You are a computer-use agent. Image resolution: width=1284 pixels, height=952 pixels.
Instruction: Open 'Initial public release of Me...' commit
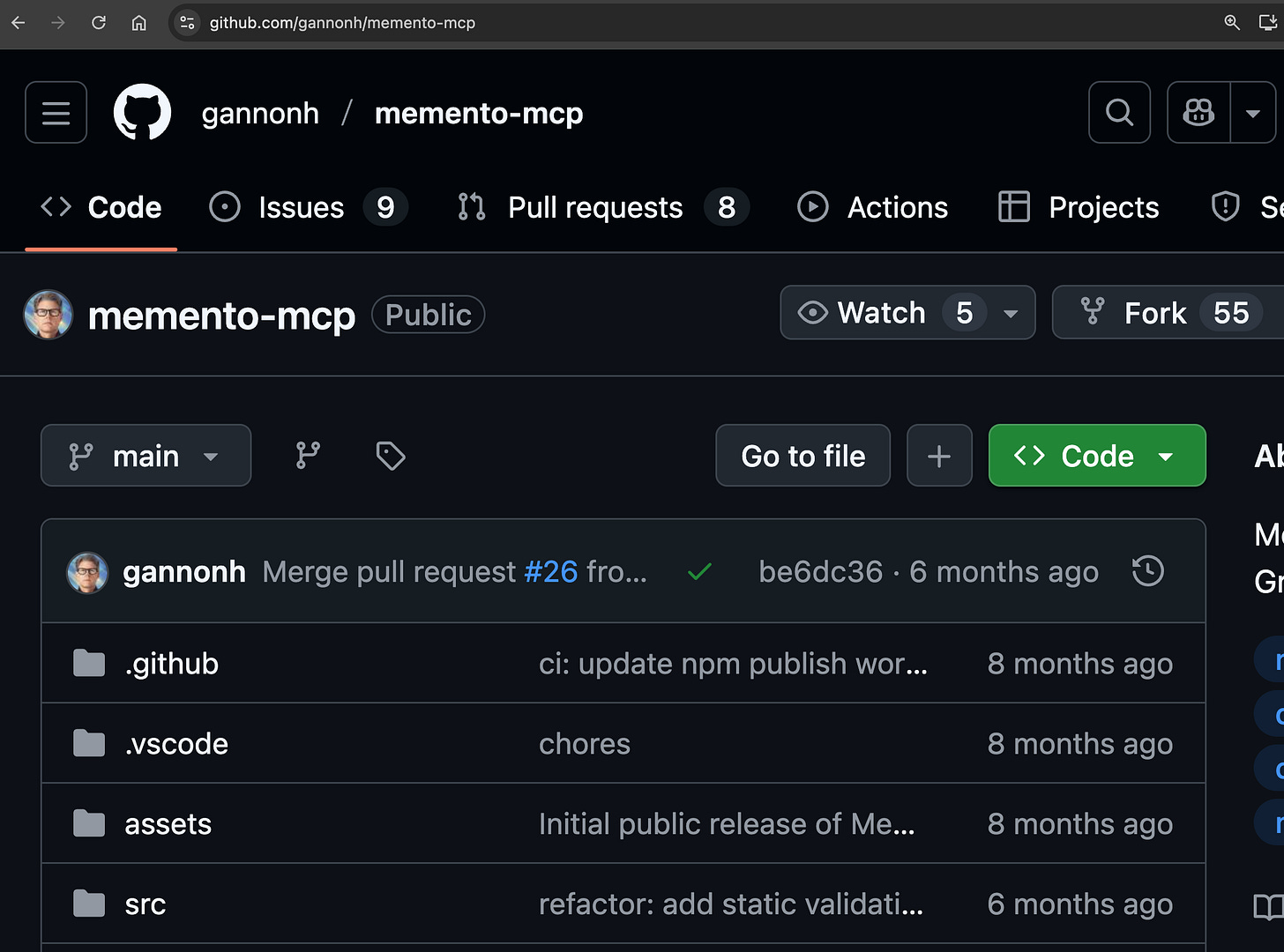tap(727, 824)
